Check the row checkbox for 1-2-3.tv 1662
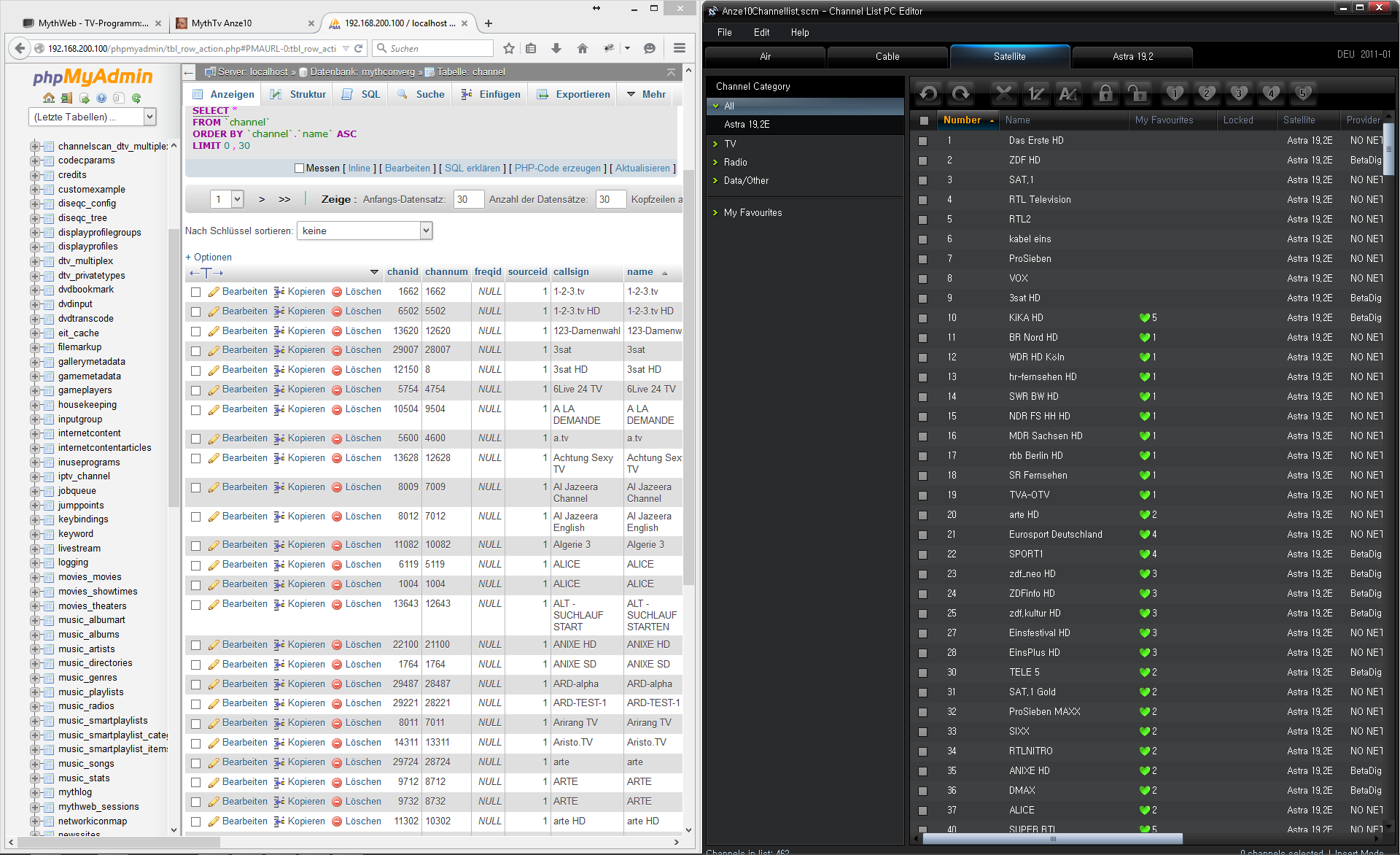 click(195, 292)
